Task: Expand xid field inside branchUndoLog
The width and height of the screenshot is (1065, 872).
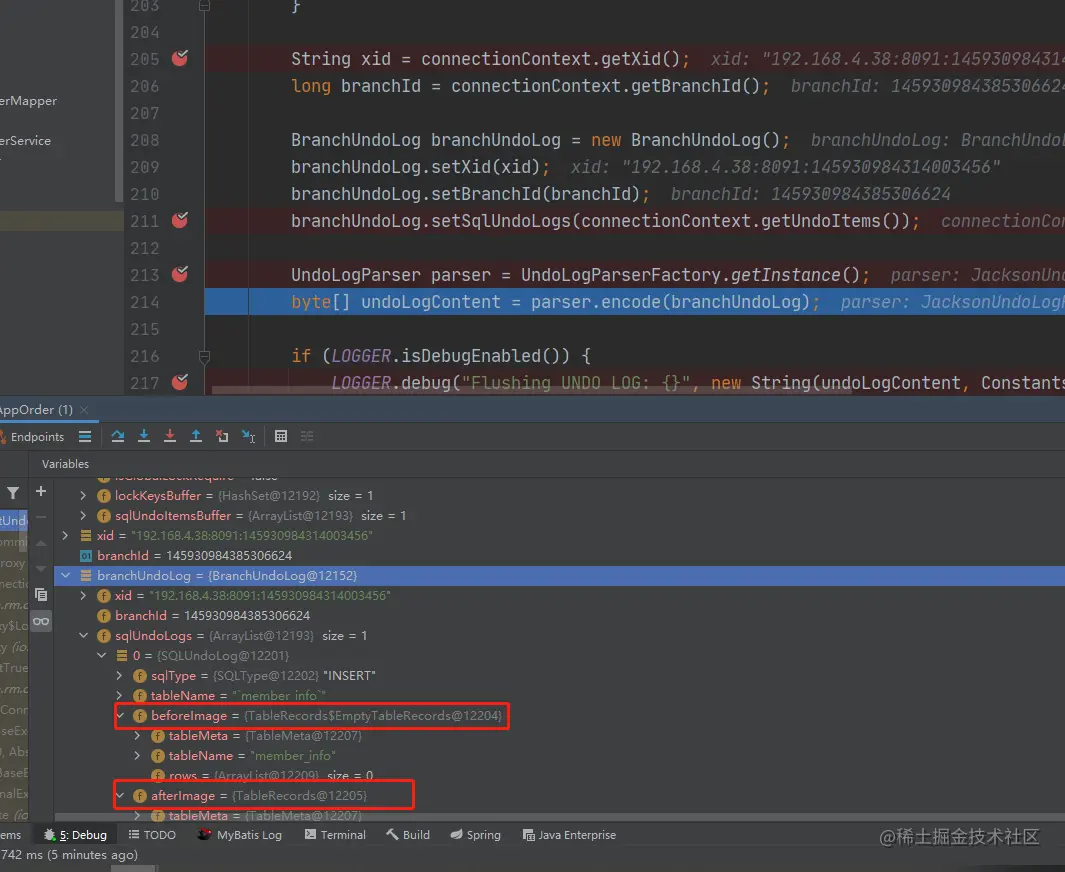Action: pos(83,596)
